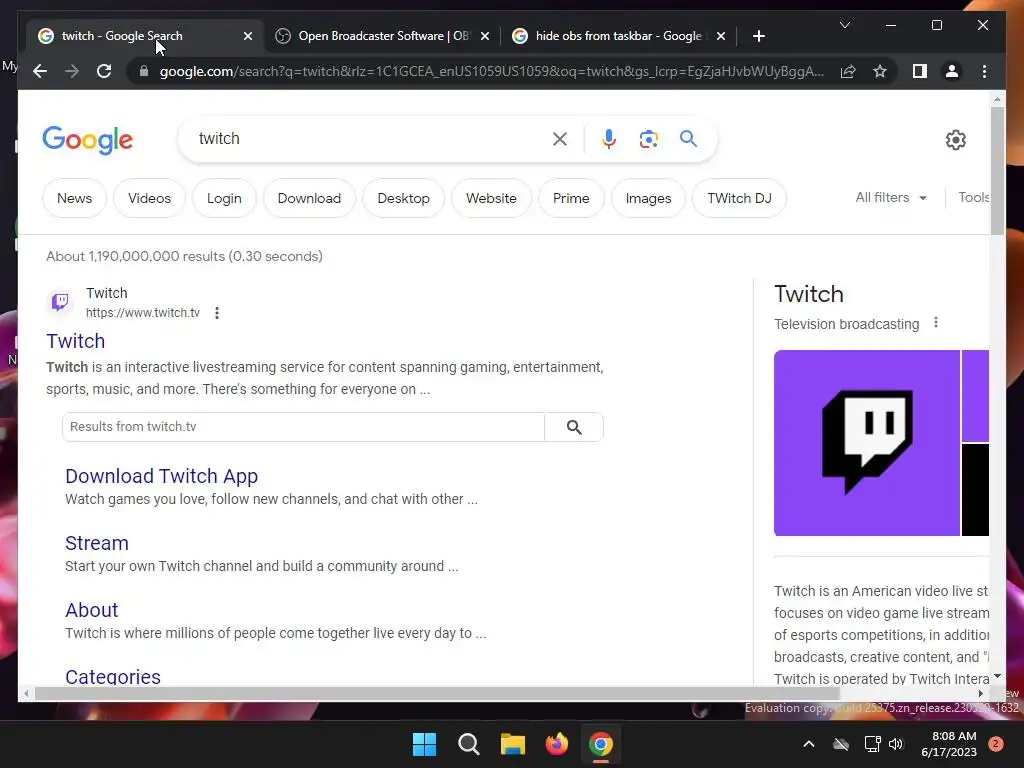The height and width of the screenshot is (768, 1024).
Task: Click the browser forward arrow
Action: (x=72, y=71)
